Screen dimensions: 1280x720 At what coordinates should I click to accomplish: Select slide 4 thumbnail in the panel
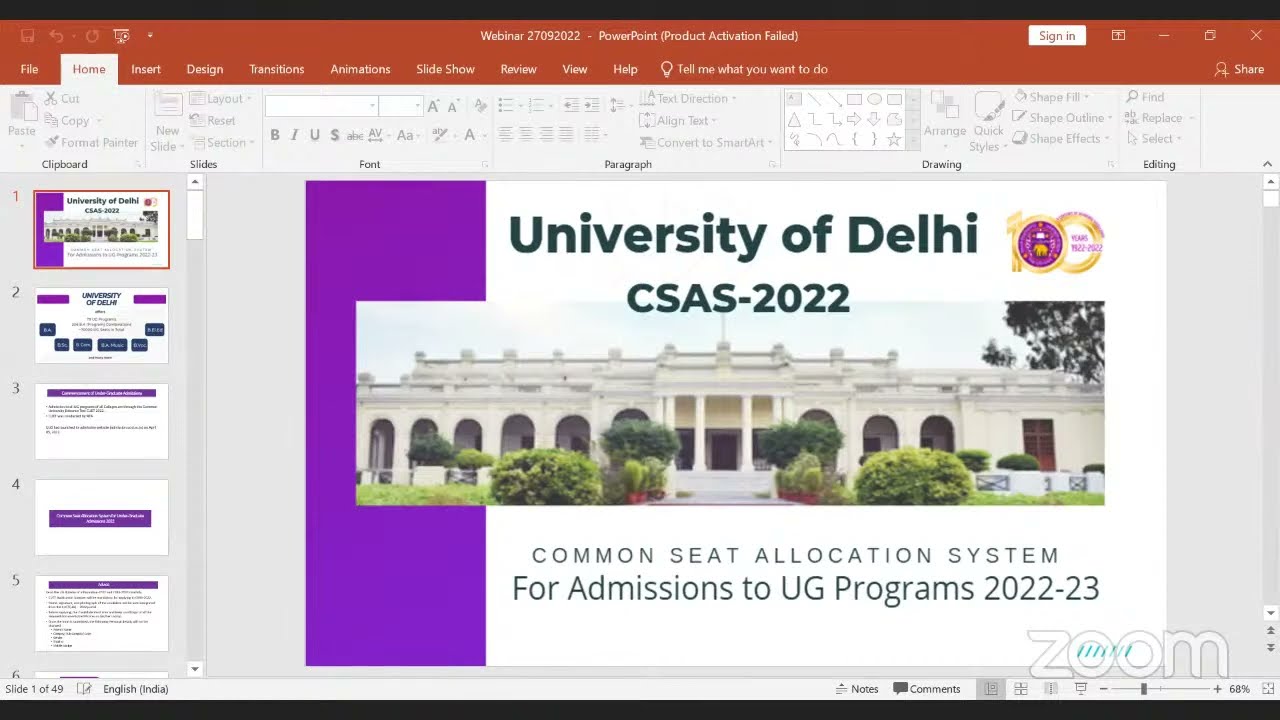coord(102,517)
